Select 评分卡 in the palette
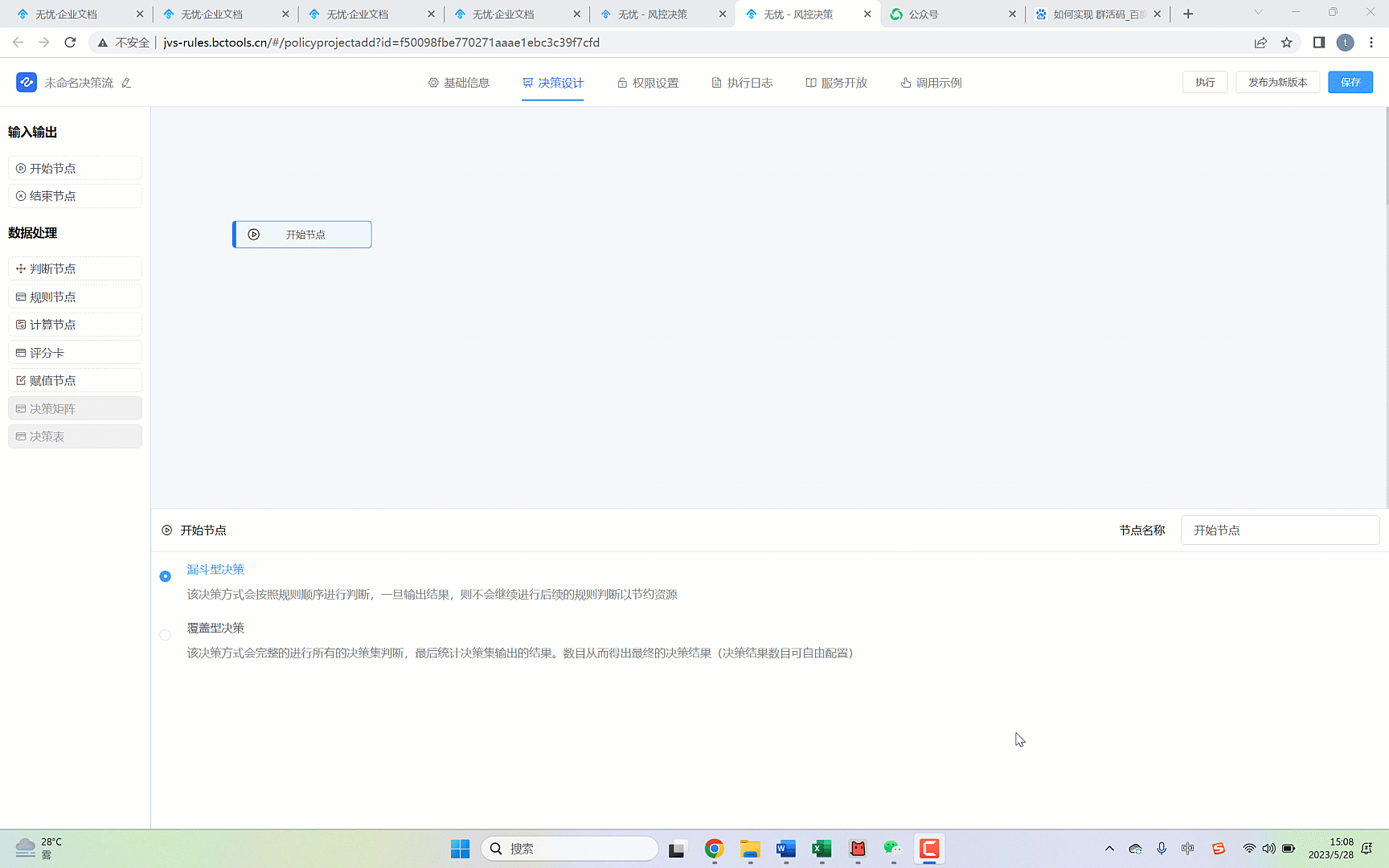The height and width of the screenshot is (868, 1389). pos(75,353)
